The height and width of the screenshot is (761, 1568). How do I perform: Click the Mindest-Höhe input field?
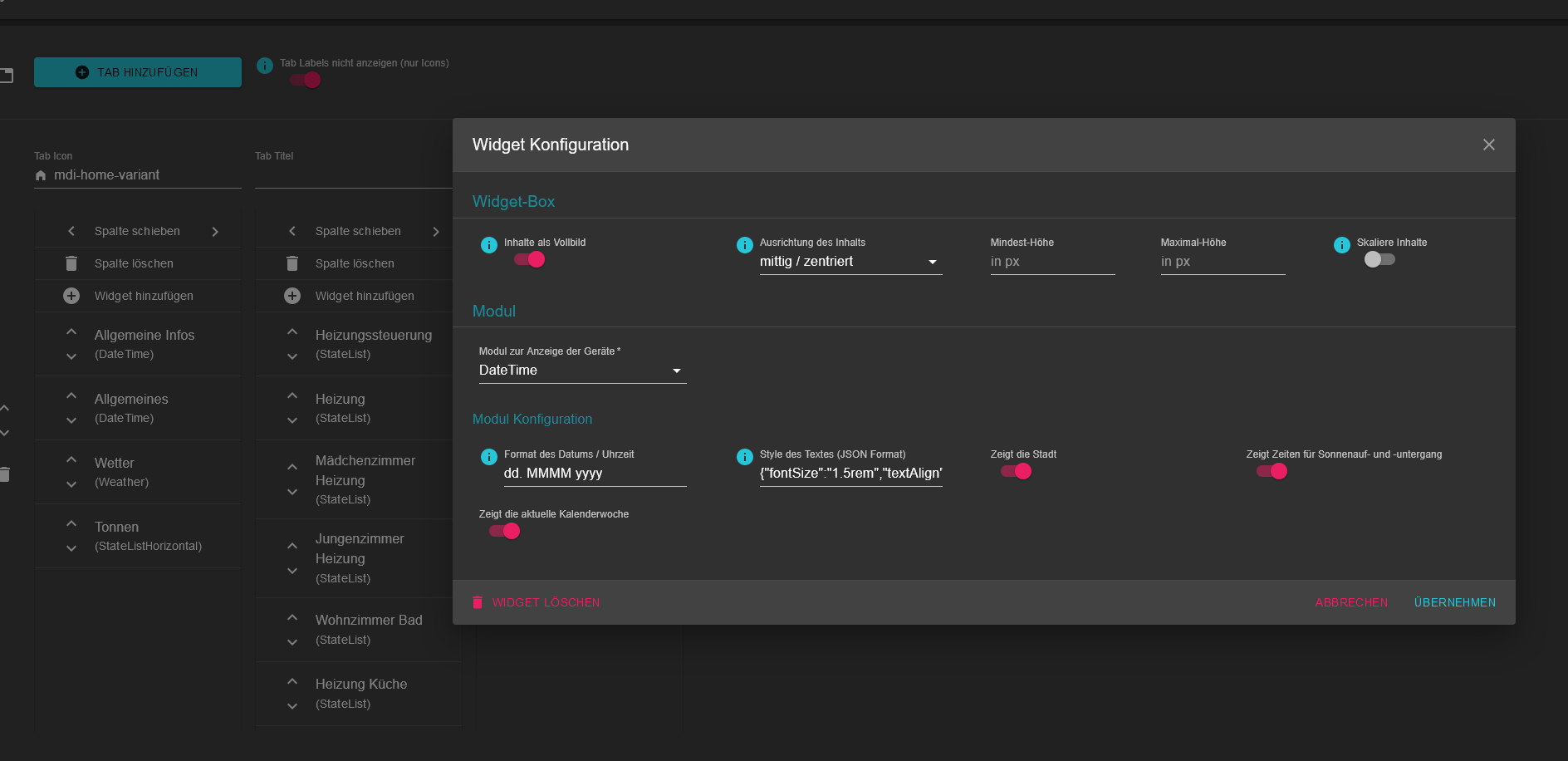[x=1052, y=262]
